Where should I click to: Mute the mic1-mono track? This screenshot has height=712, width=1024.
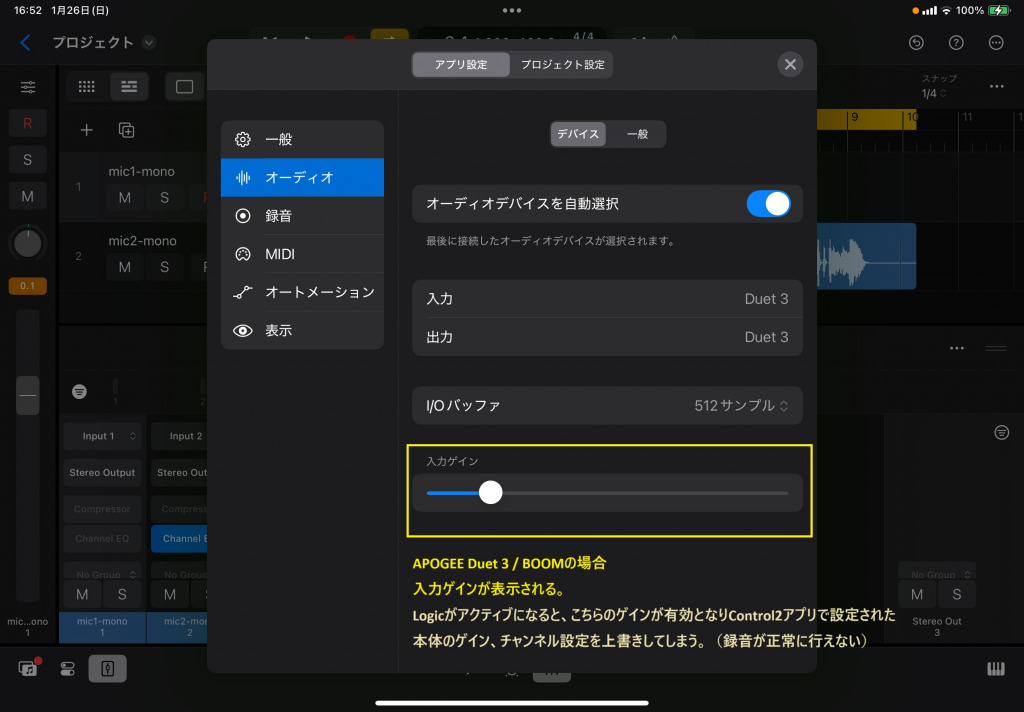(x=125, y=197)
